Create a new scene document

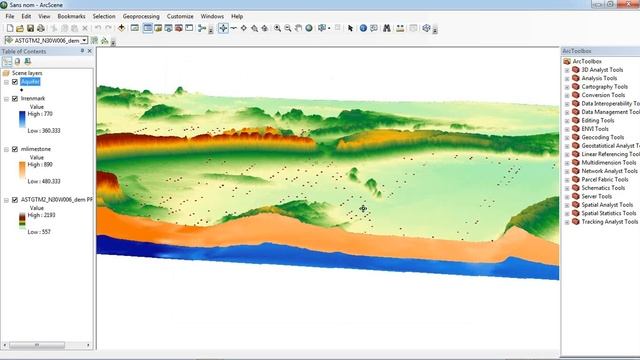(10, 28)
